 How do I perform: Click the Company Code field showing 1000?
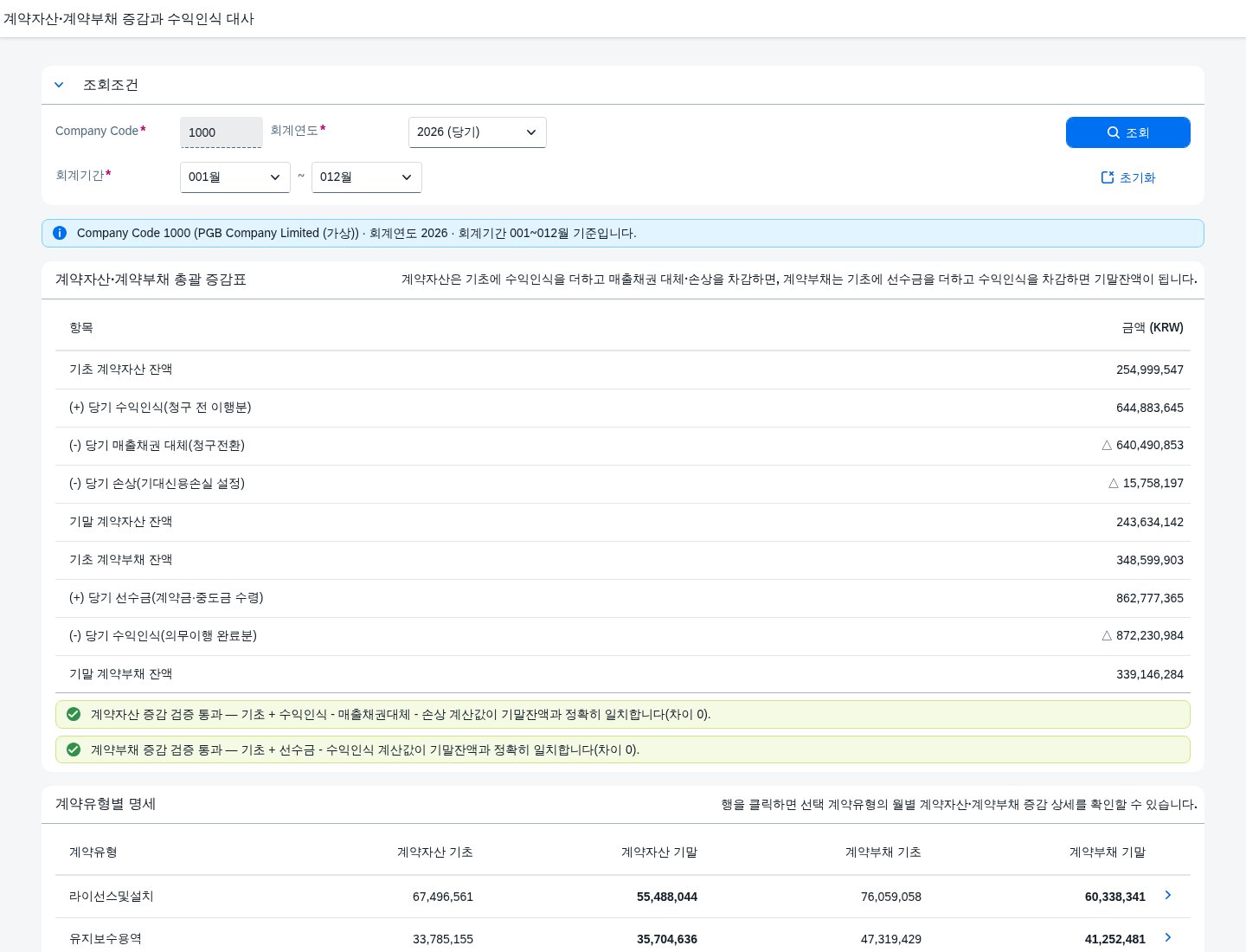click(x=222, y=132)
